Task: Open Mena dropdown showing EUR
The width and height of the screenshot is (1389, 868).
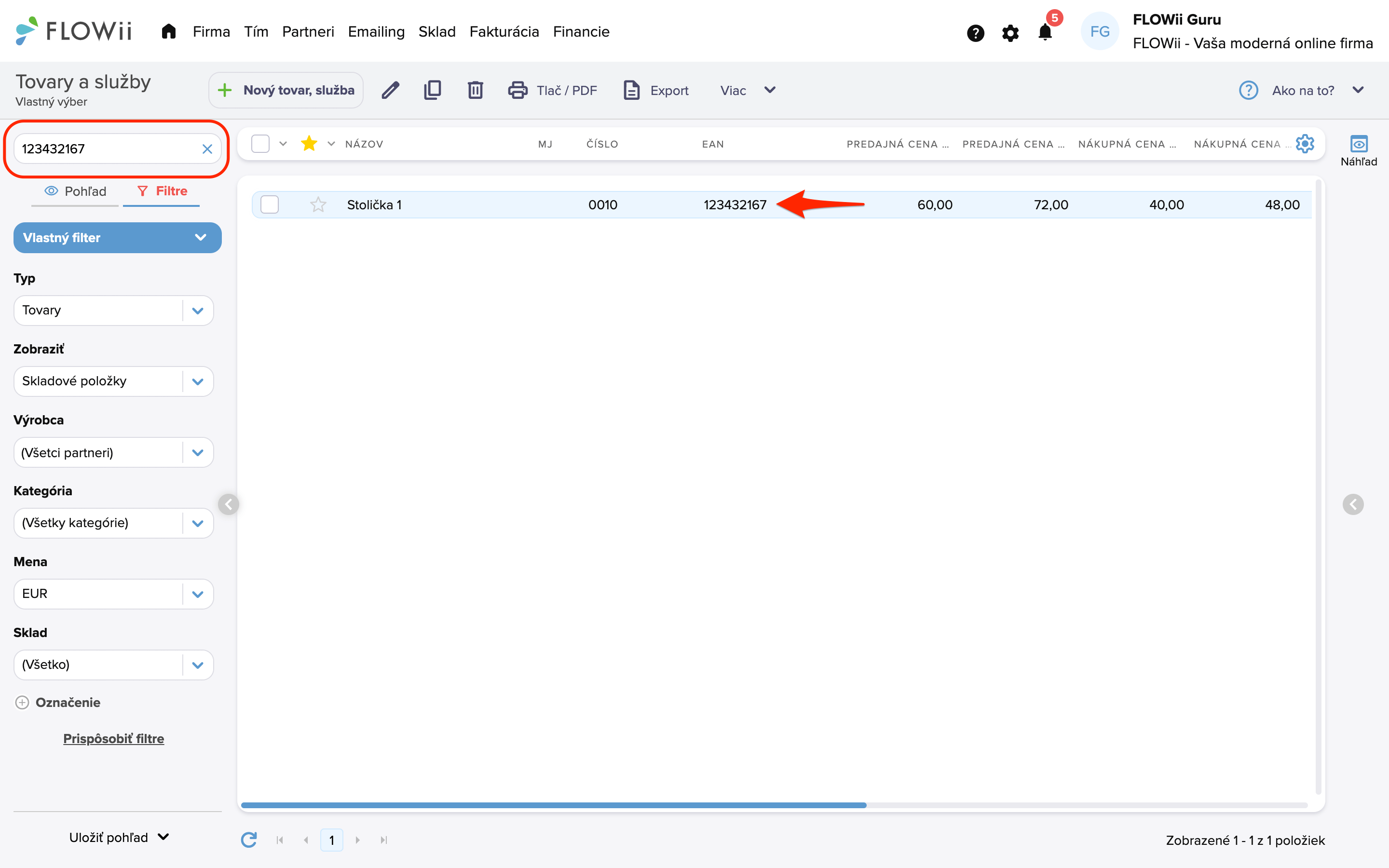Action: coord(114,594)
